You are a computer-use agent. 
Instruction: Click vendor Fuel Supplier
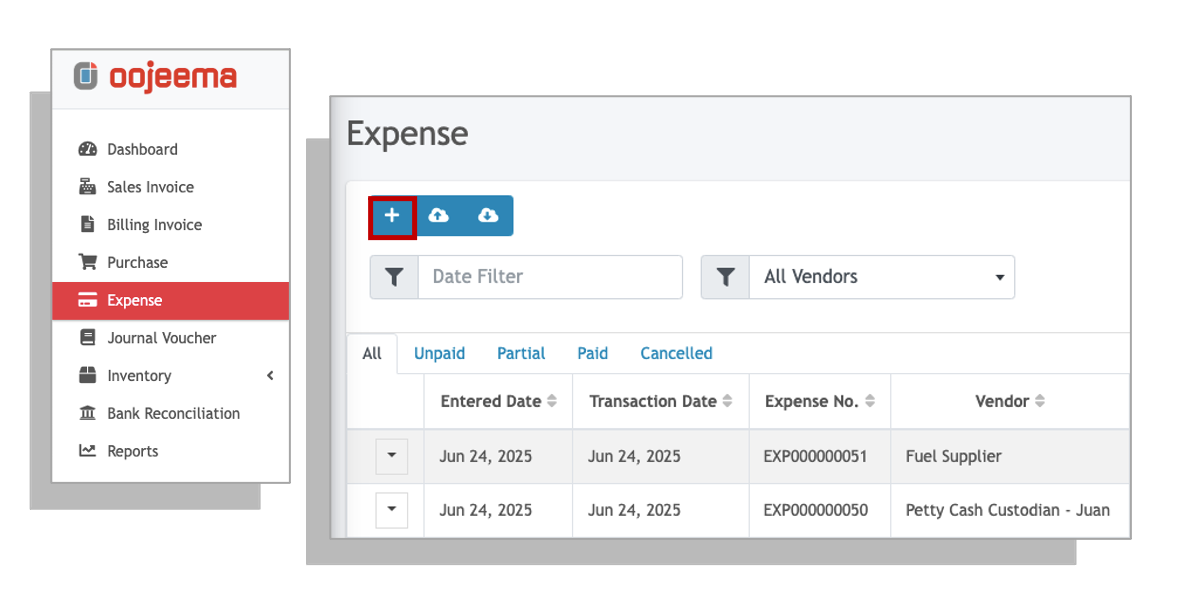click(954, 456)
